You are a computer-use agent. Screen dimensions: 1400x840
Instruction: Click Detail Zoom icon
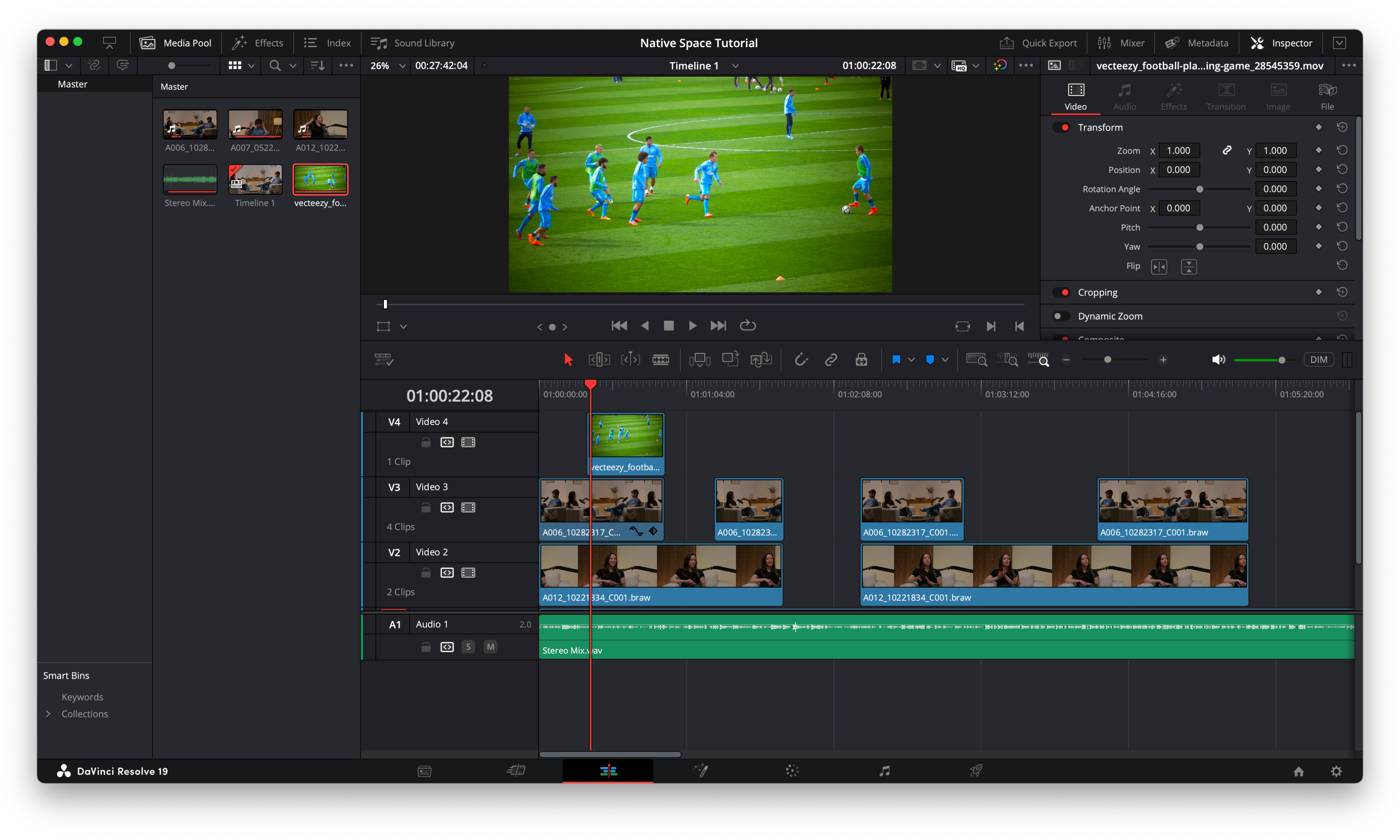tap(1007, 360)
